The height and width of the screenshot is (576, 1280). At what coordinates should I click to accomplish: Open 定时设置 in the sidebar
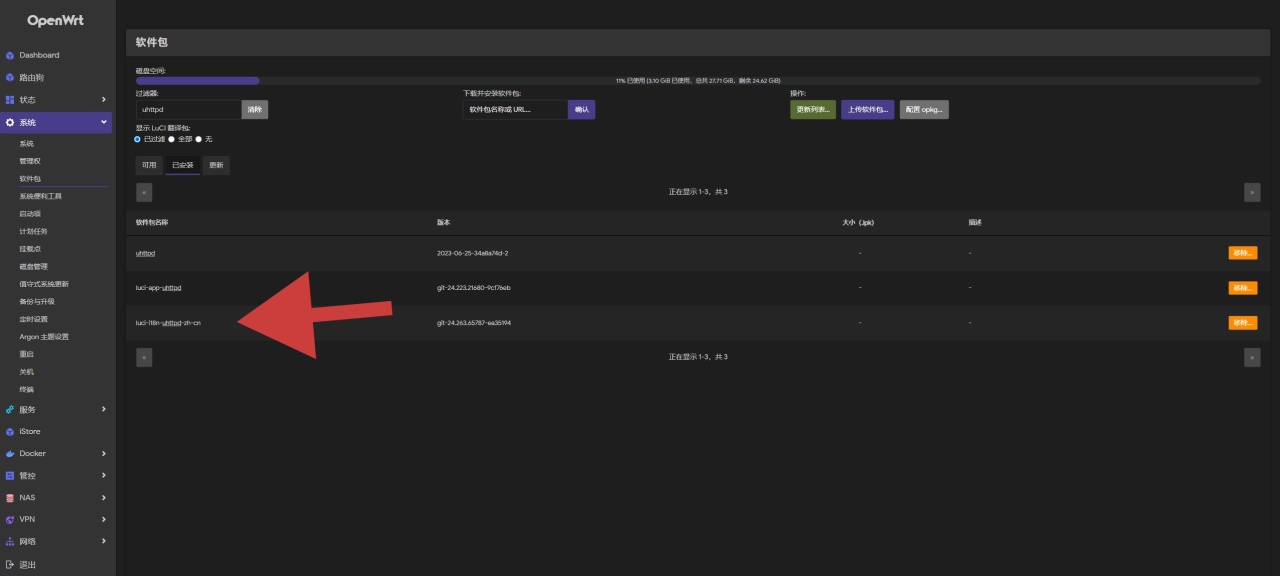(33, 319)
